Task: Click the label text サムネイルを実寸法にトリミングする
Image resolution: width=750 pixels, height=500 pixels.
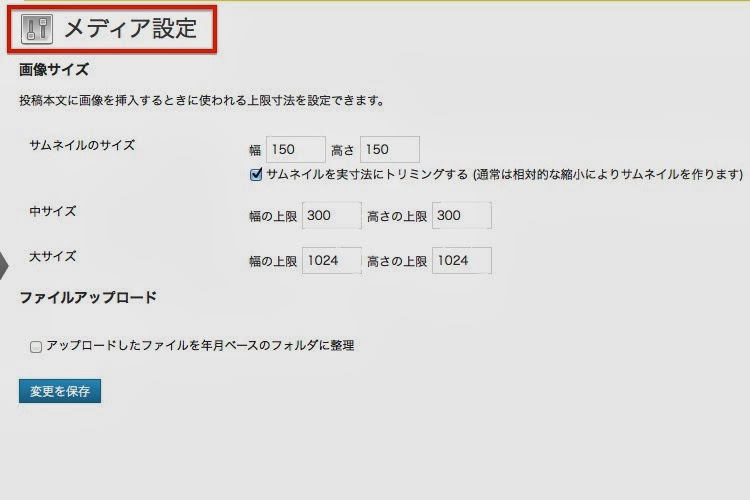Action: (367, 174)
